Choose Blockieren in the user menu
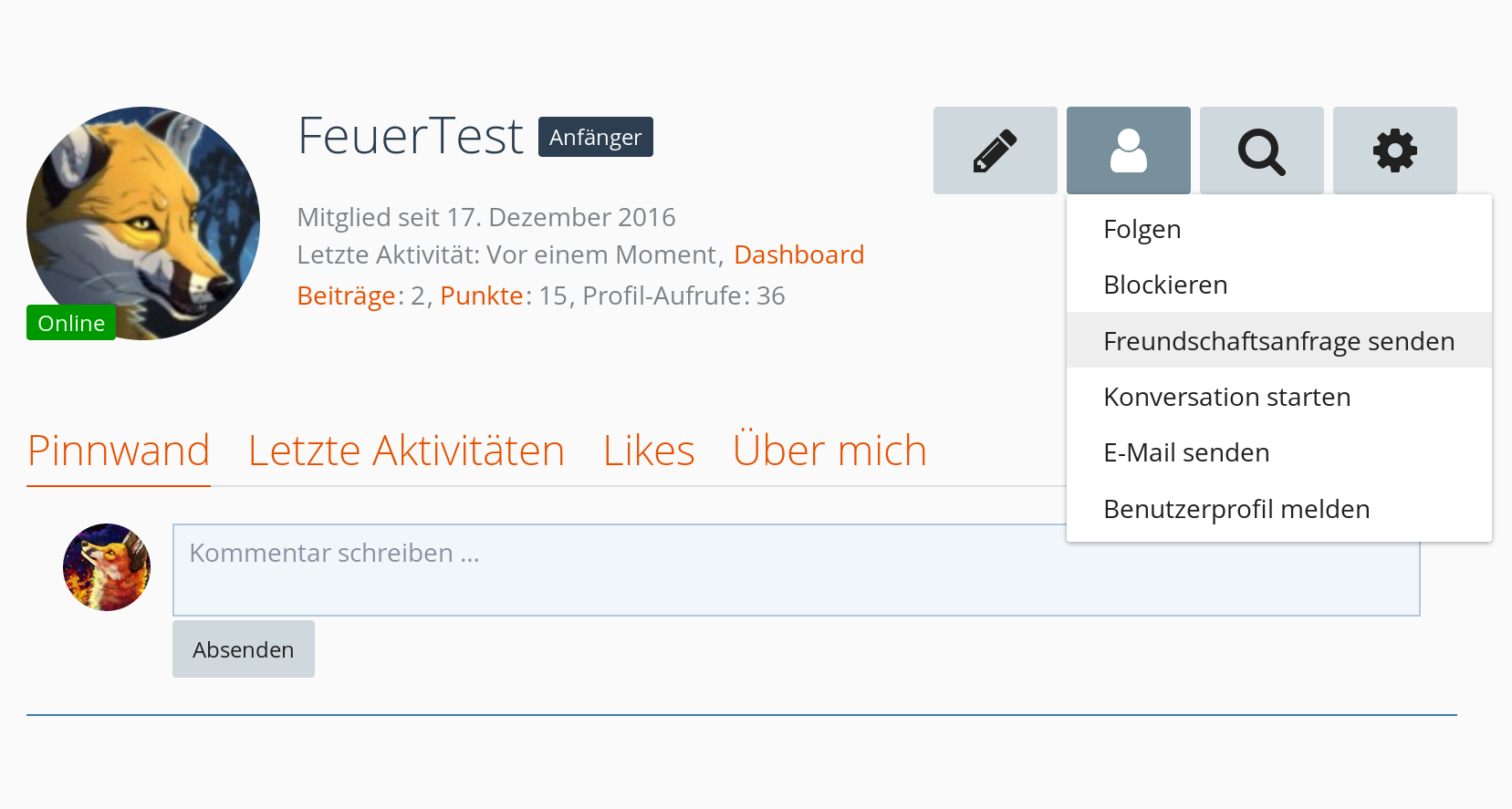1512x809 pixels. tap(1165, 285)
